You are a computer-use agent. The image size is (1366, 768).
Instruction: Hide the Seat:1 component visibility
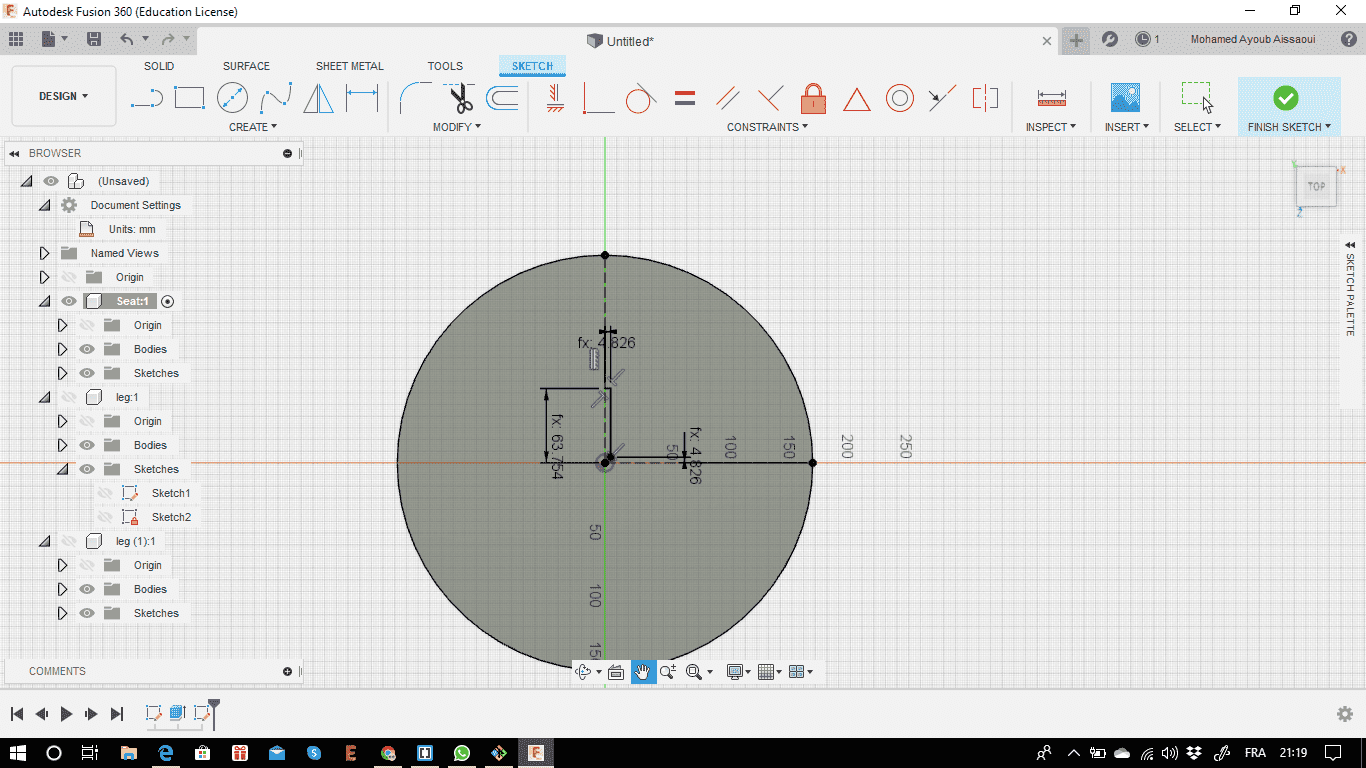69,301
